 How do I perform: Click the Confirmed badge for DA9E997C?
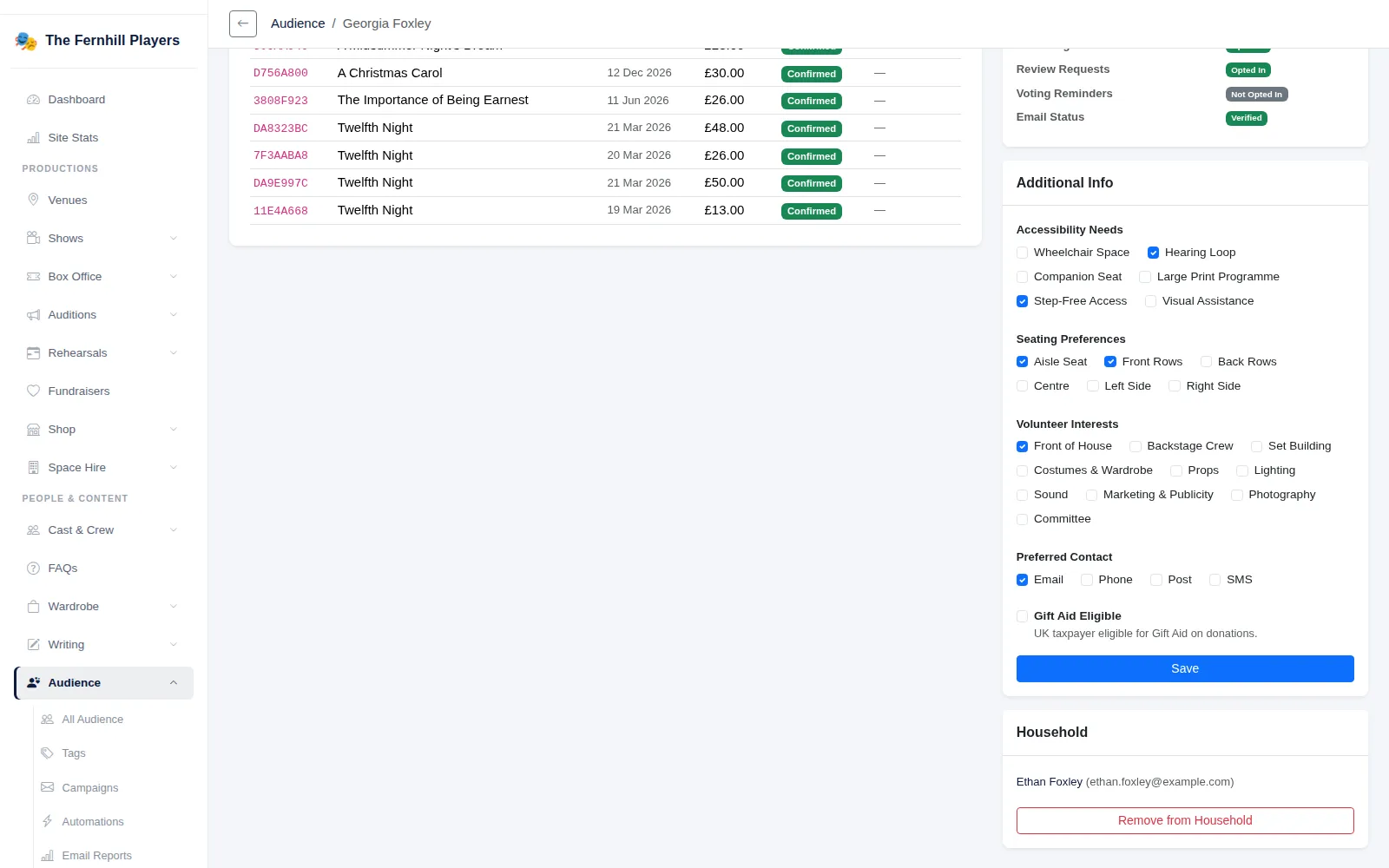coord(812,183)
